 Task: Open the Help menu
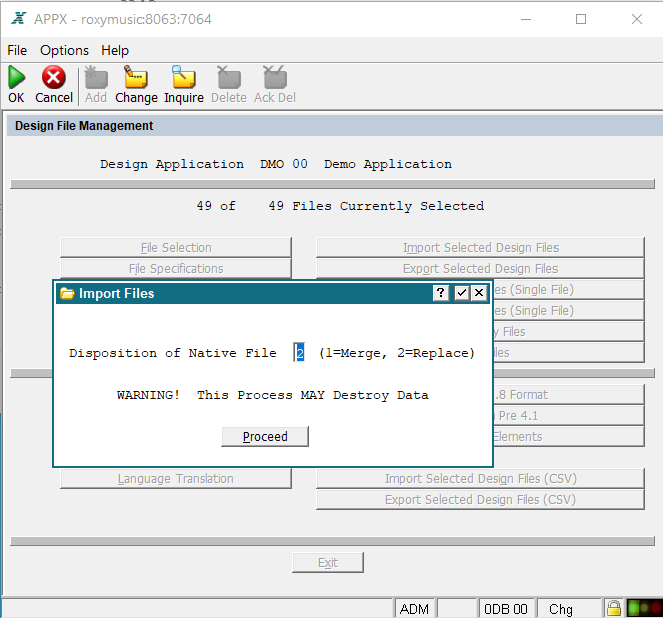[x=115, y=50]
